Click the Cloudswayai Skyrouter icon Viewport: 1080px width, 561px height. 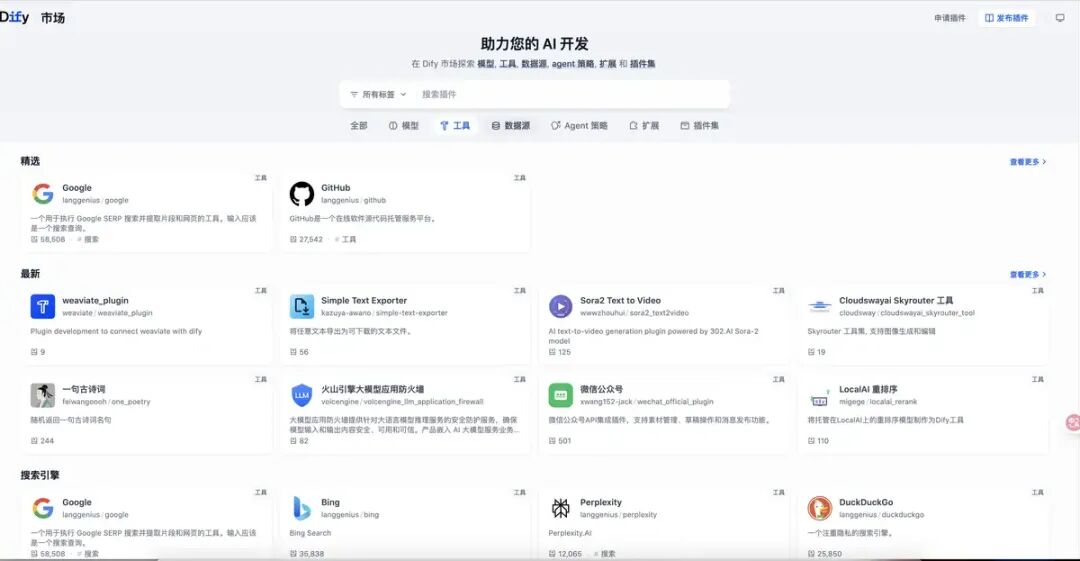820,306
